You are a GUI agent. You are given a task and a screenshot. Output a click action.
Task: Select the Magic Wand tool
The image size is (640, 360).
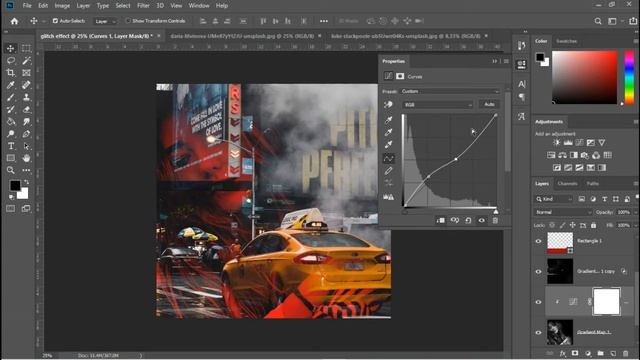(x=26, y=61)
